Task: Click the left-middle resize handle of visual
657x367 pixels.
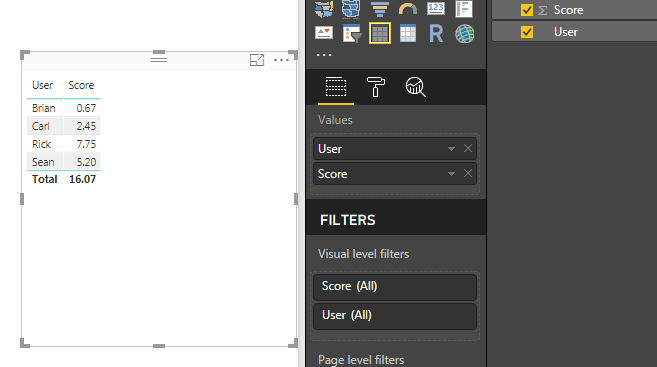Action: coord(22,199)
